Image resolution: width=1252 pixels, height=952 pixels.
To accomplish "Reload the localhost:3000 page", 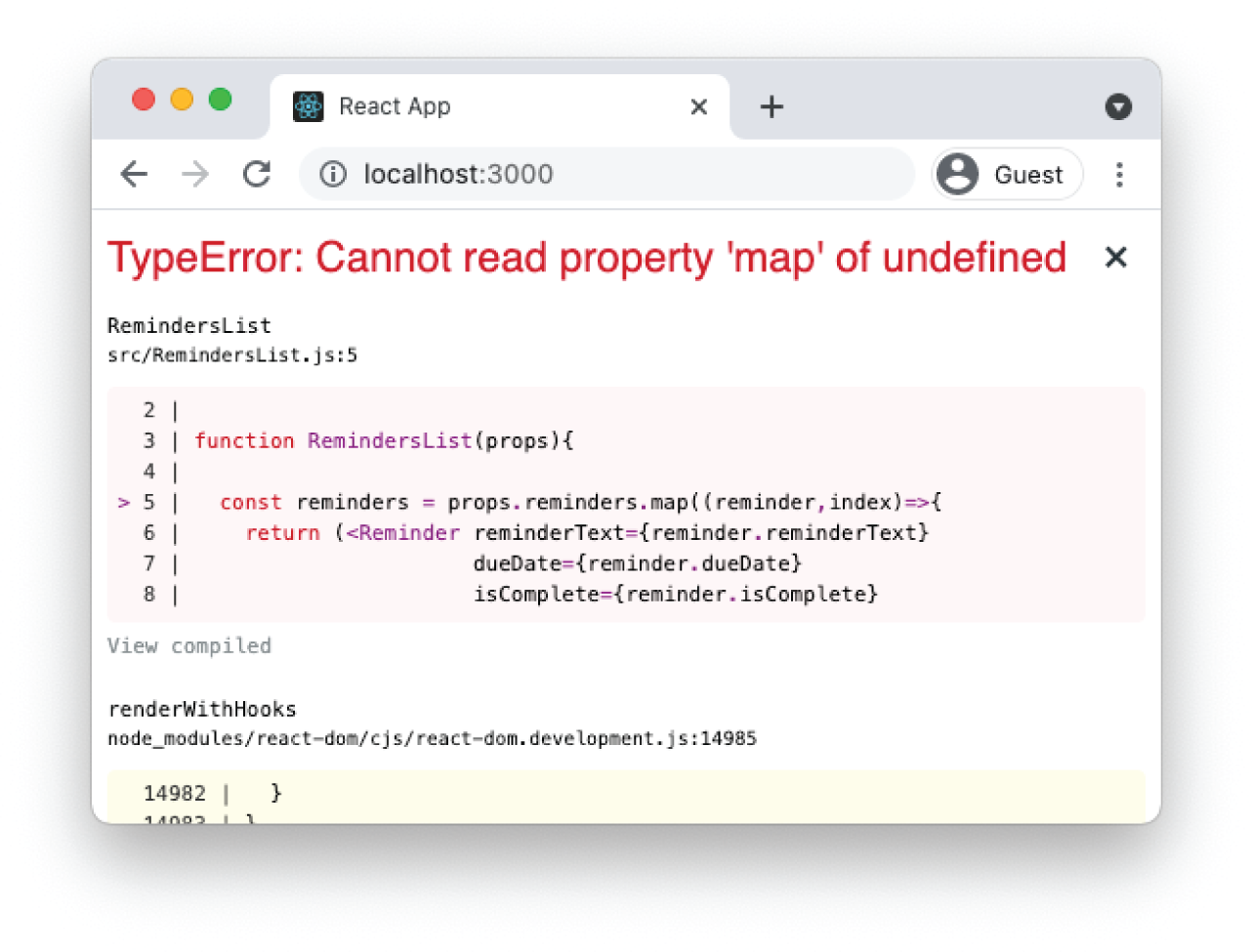I will pos(257,174).
